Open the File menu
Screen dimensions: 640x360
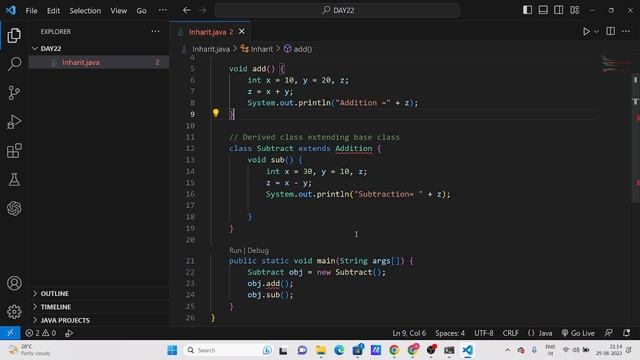click(x=31, y=11)
